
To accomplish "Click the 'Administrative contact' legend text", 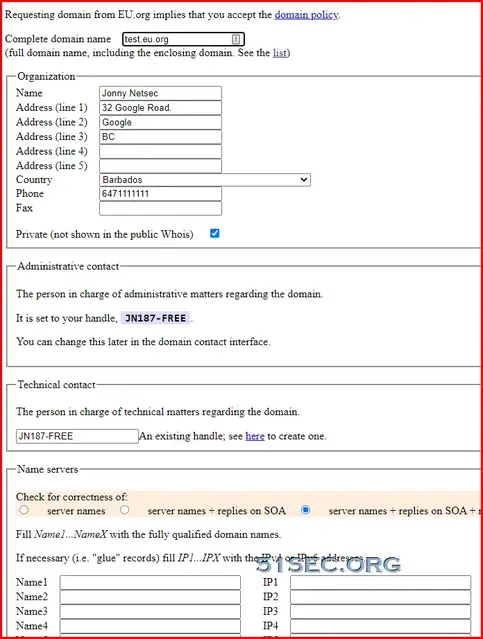I will coord(68,267).
